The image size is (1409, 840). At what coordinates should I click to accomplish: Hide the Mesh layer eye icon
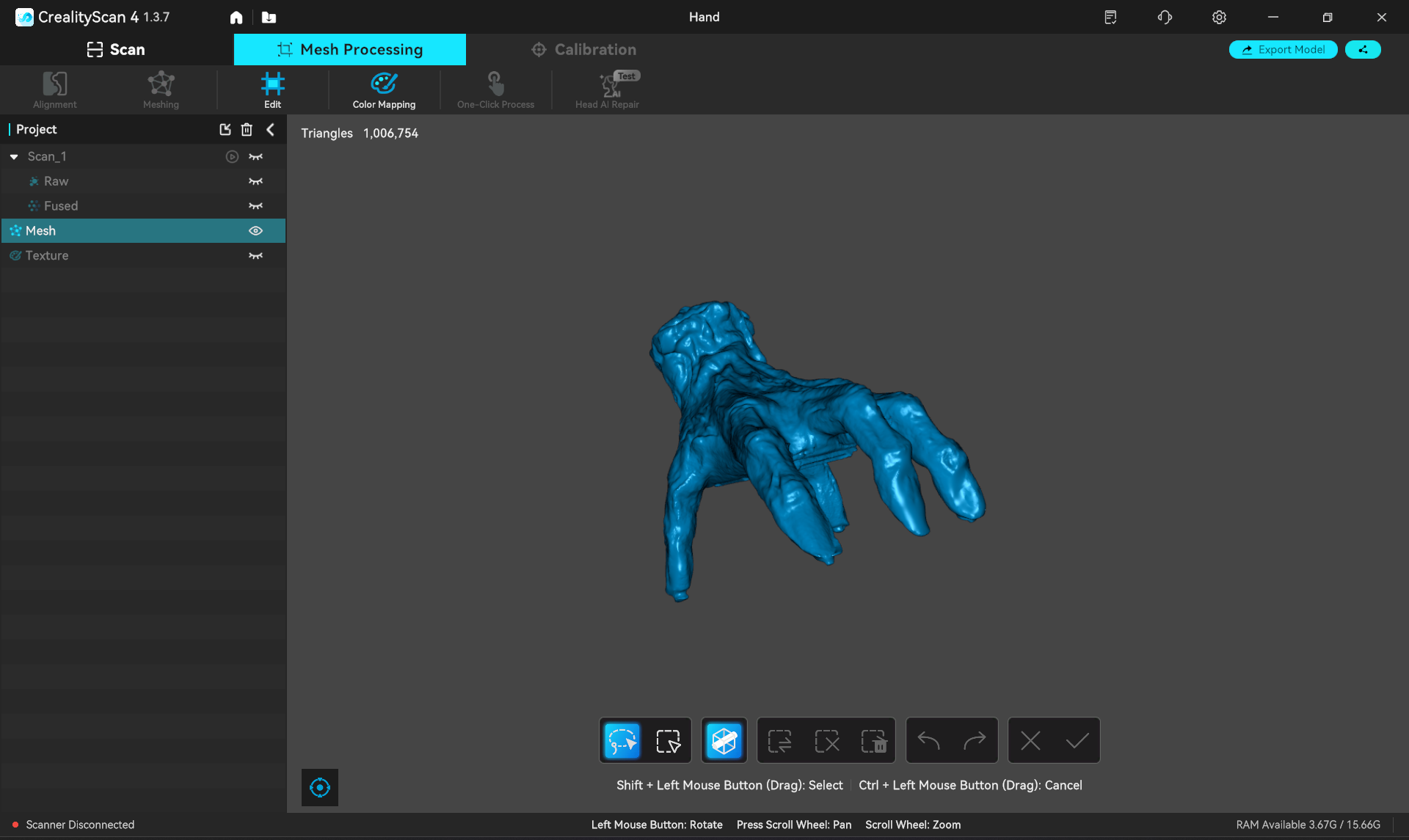(255, 231)
